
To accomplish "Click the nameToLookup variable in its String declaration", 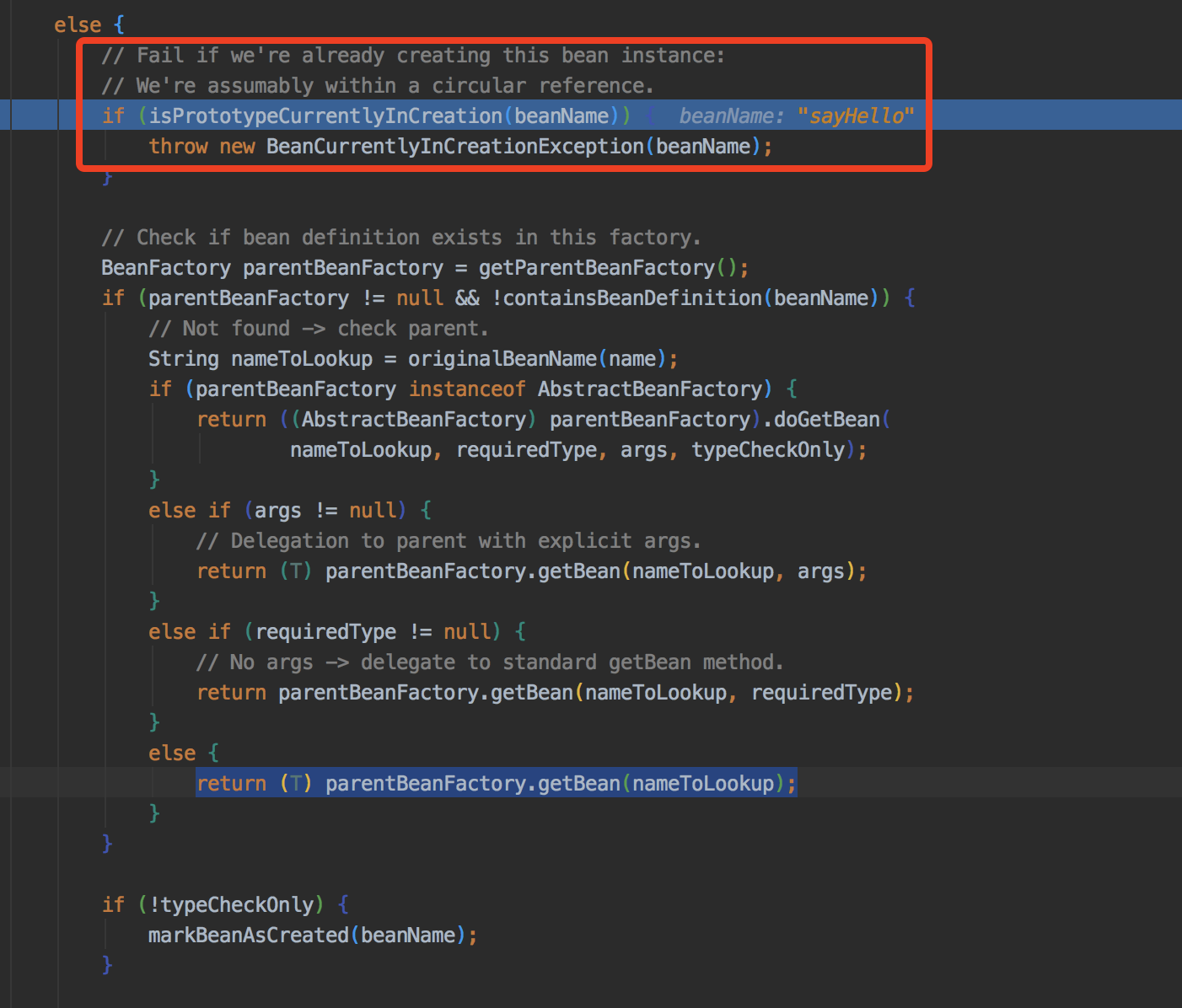I will click(x=302, y=358).
